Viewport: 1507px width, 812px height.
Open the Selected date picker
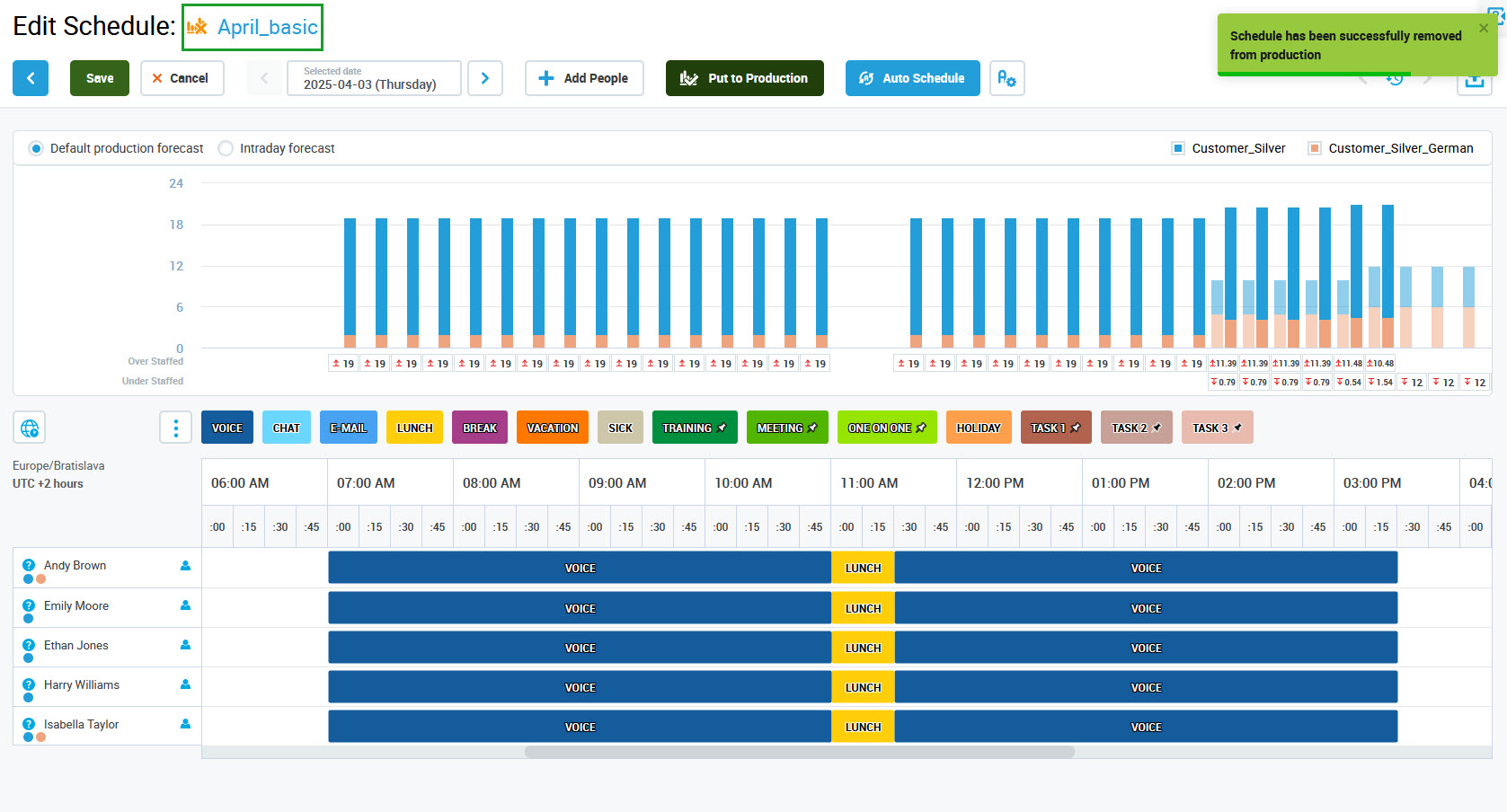[x=373, y=78]
